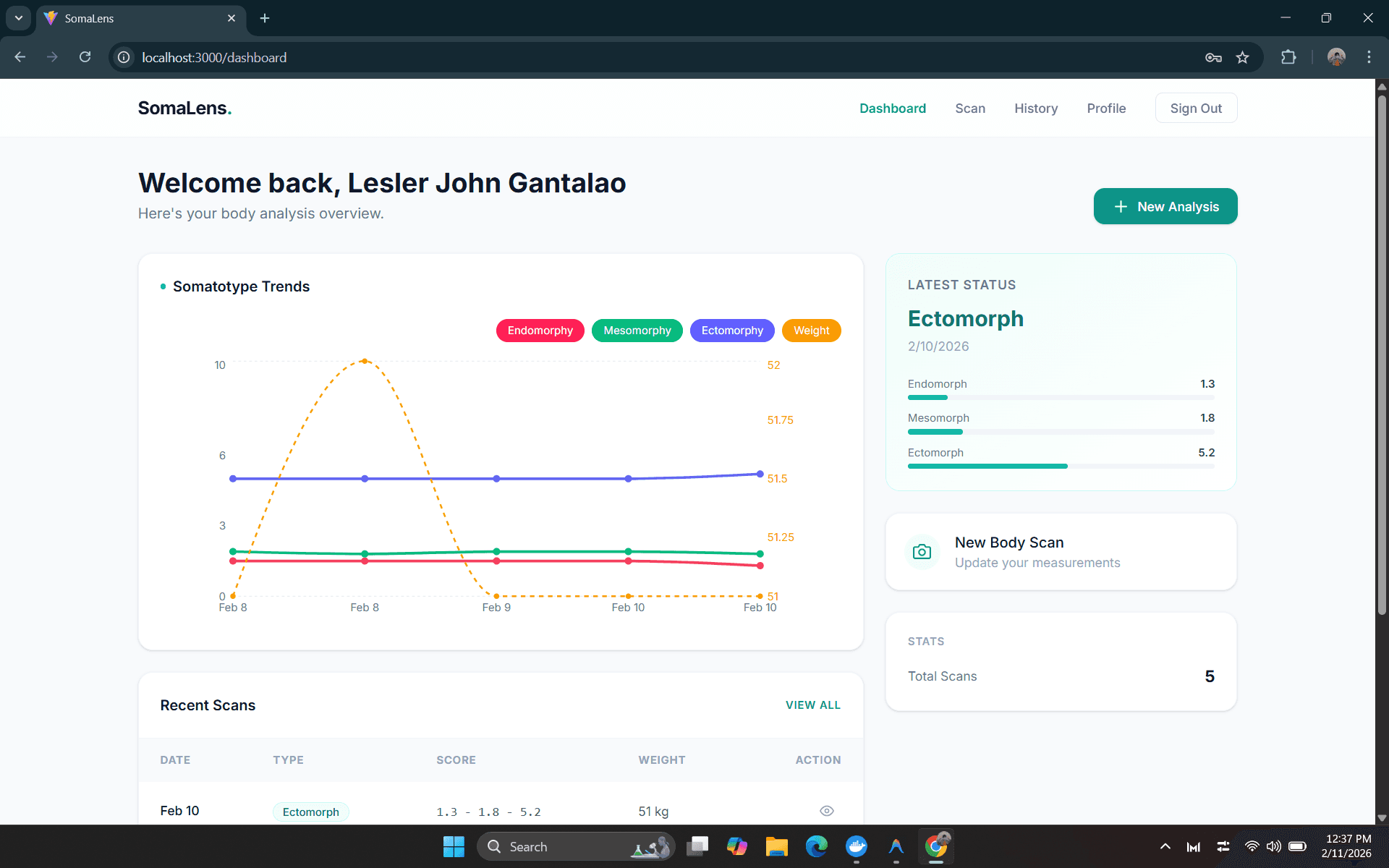View Feb 10 scan details eye icon
1389x868 pixels.
point(827,811)
